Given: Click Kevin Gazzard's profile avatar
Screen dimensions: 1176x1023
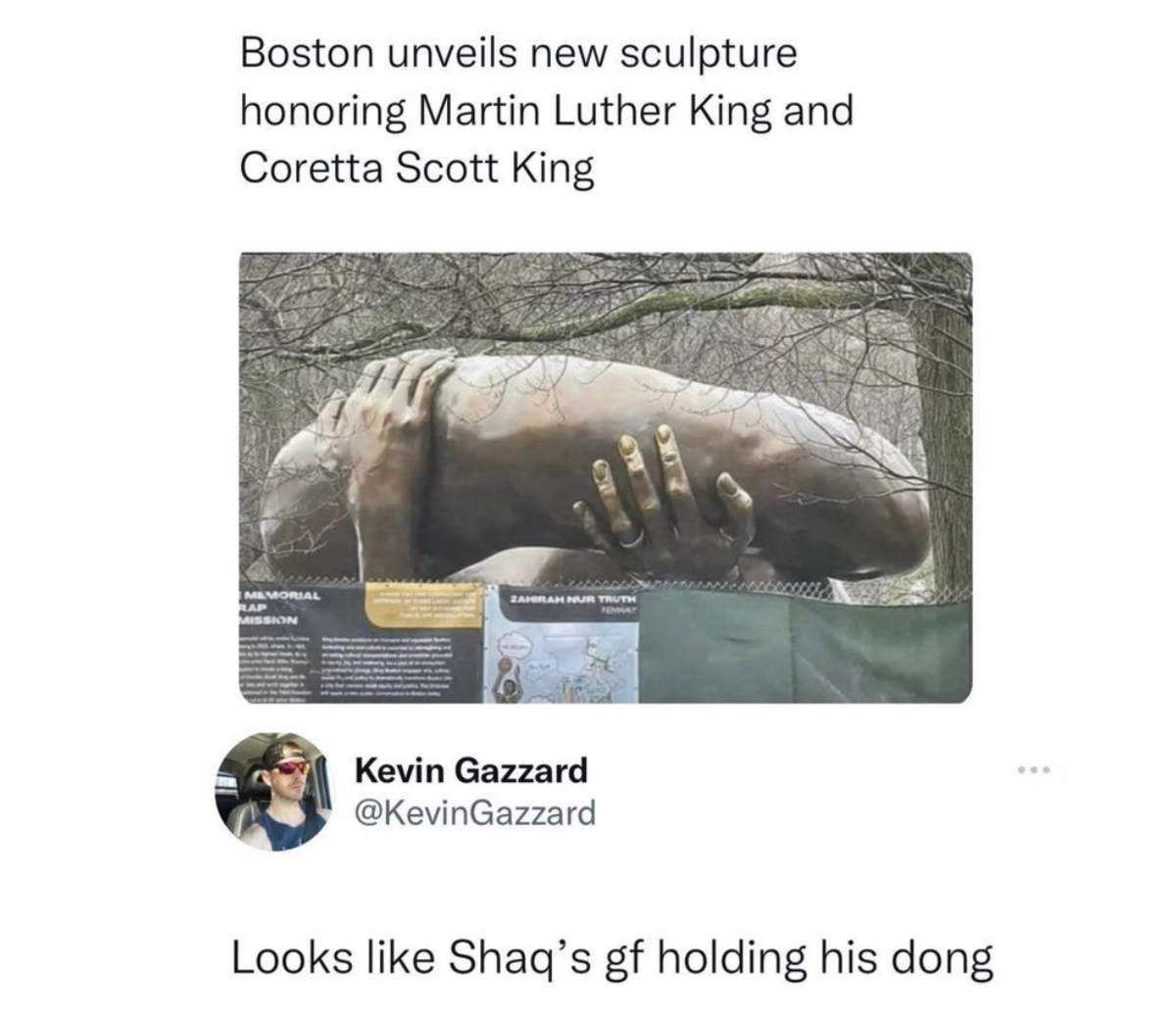Looking at the screenshot, I should tap(273, 790).
